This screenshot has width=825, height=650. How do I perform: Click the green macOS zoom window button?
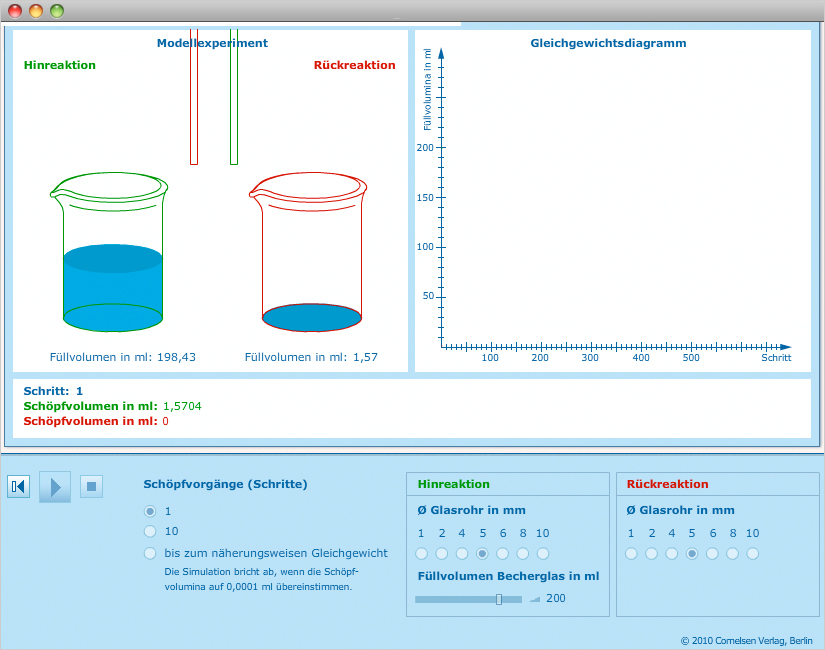pos(57,11)
